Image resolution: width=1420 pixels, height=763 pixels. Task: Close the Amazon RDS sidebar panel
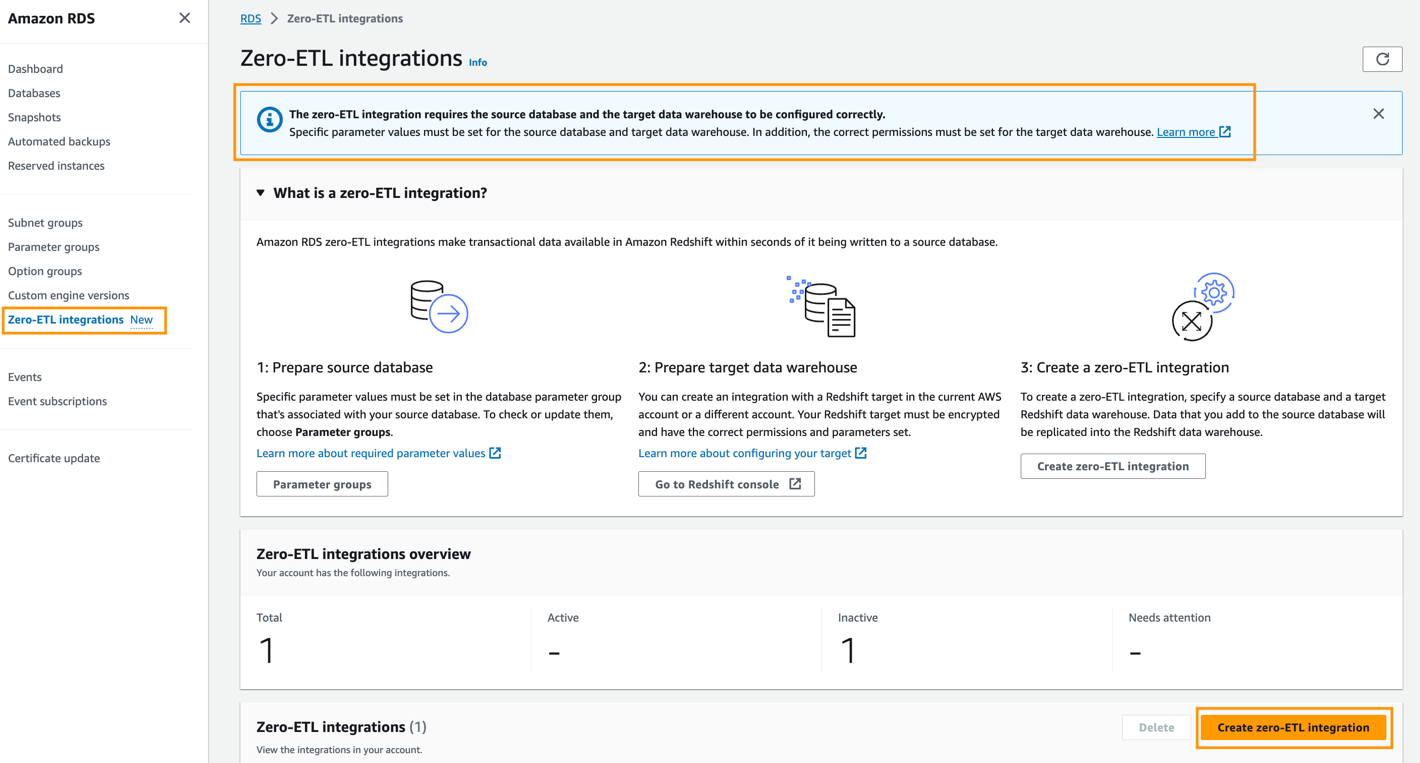(185, 18)
